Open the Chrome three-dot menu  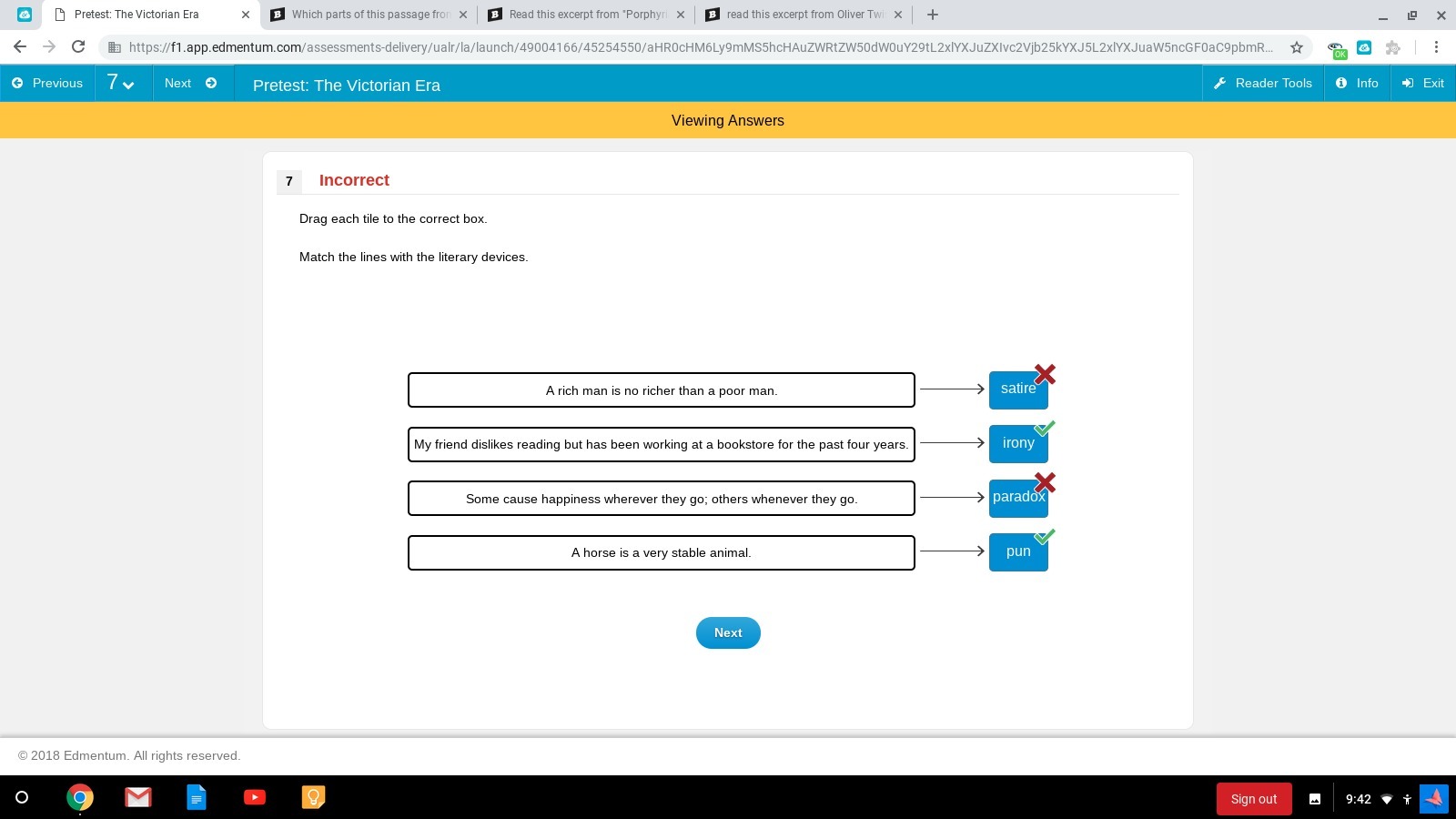(x=1436, y=47)
